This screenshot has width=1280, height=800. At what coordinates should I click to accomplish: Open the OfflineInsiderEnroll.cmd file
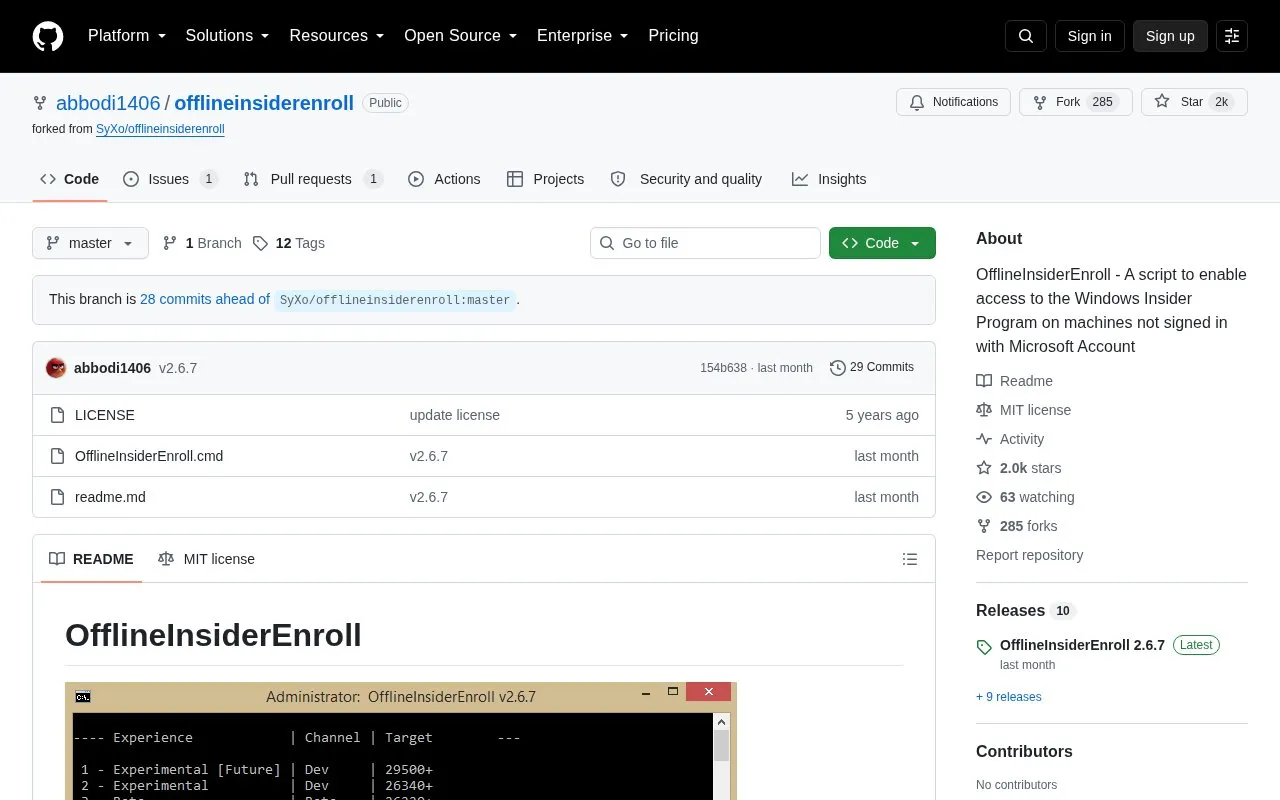pos(149,456)
